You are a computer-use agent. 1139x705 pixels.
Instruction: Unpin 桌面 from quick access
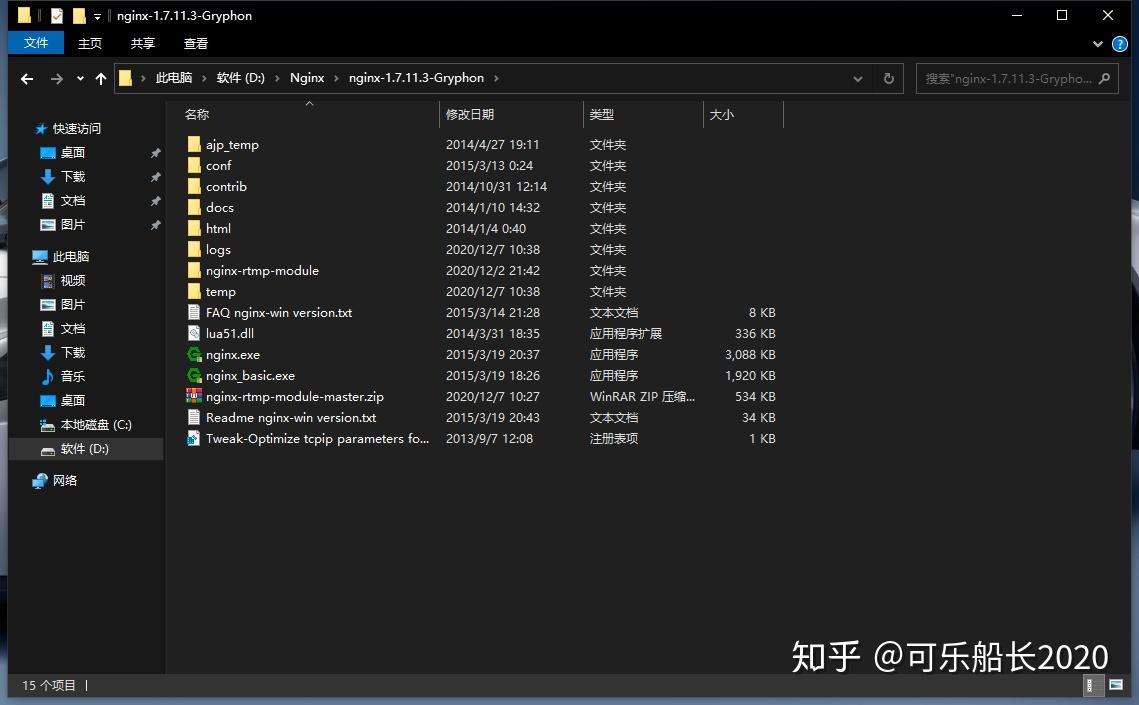(157, 152)
